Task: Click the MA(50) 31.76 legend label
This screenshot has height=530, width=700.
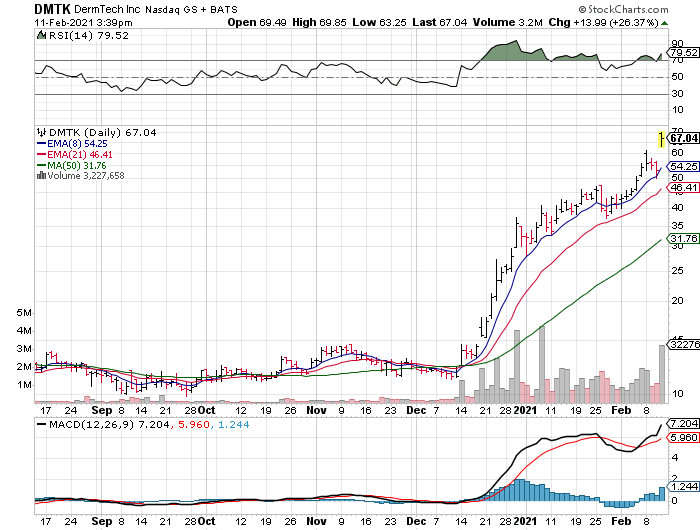Action: [x=77, y=166]
